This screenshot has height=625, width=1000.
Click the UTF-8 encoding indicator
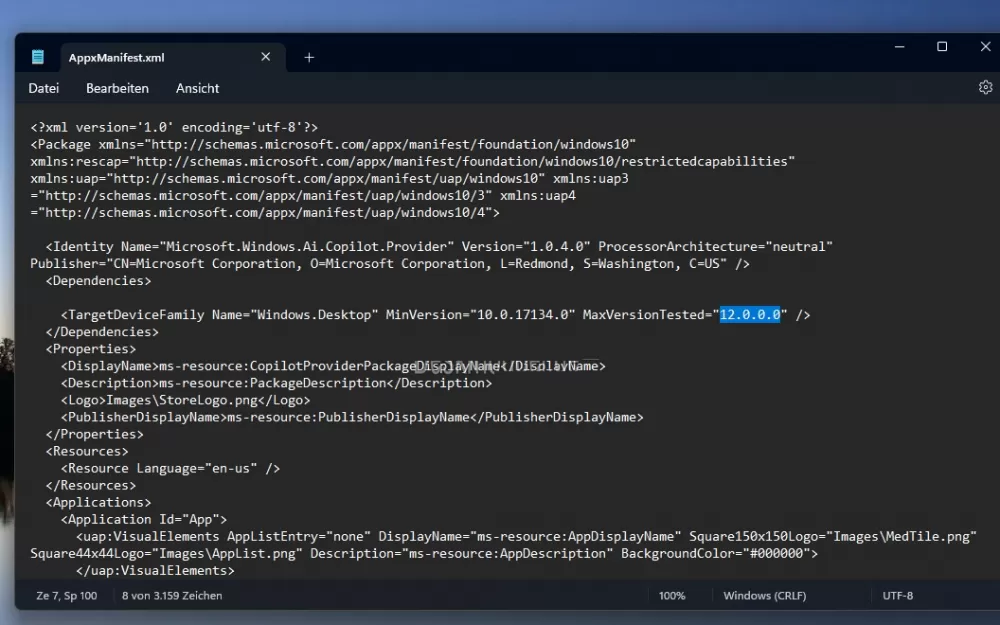[x=898, y=596]
